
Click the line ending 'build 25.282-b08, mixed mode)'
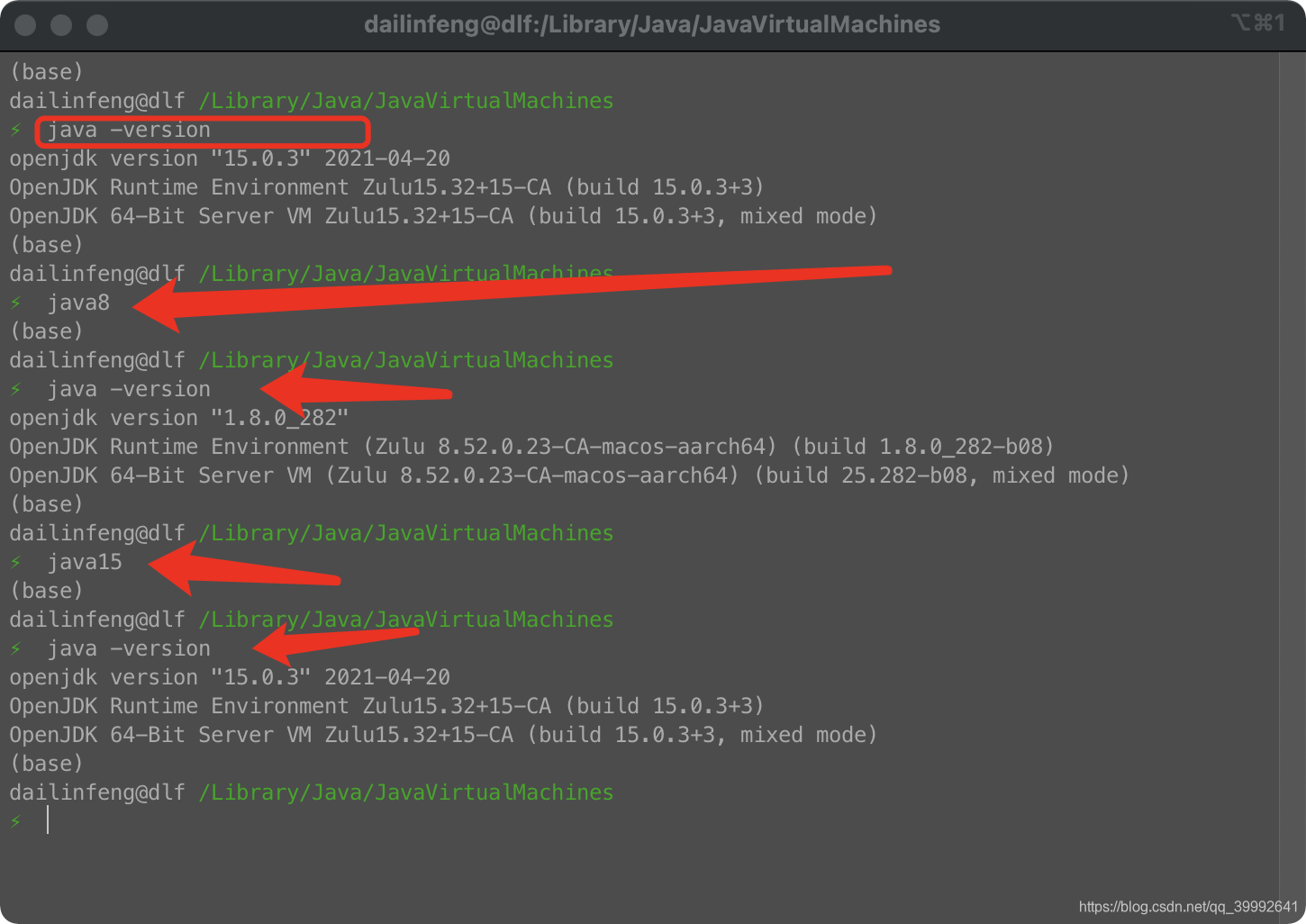pyautogui.click(x=569, y=476)
